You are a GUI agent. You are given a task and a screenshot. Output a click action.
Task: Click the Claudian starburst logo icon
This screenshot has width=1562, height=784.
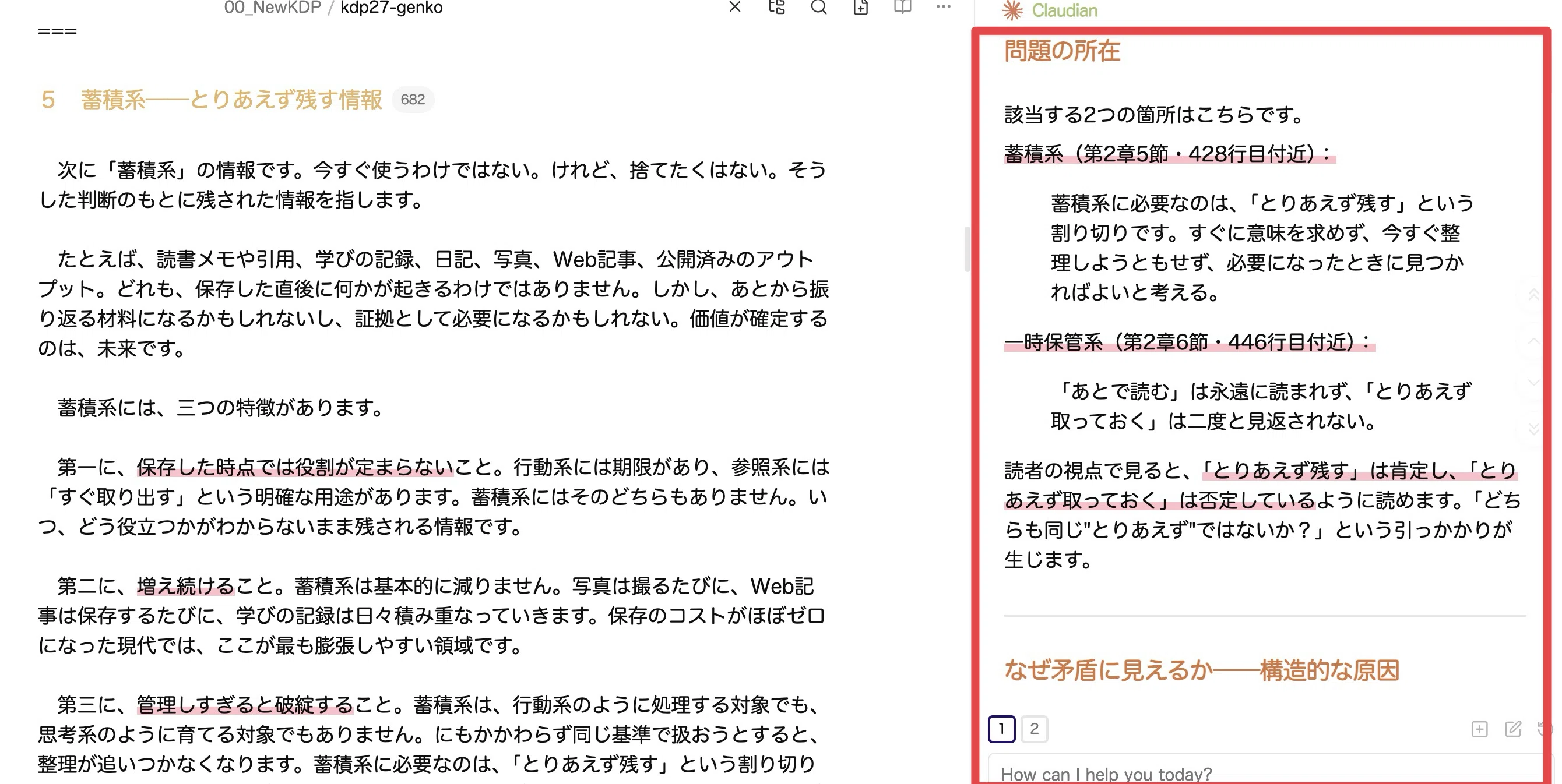click(1012, 10)
